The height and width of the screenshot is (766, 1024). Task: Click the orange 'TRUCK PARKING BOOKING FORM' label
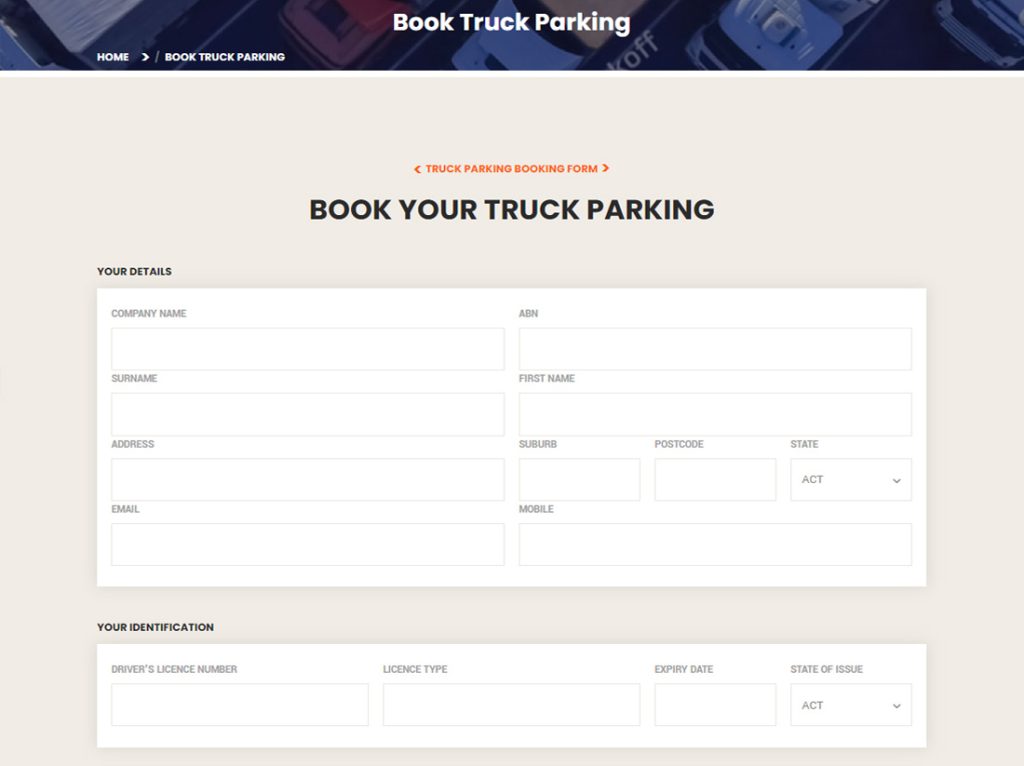click(511, 168)
